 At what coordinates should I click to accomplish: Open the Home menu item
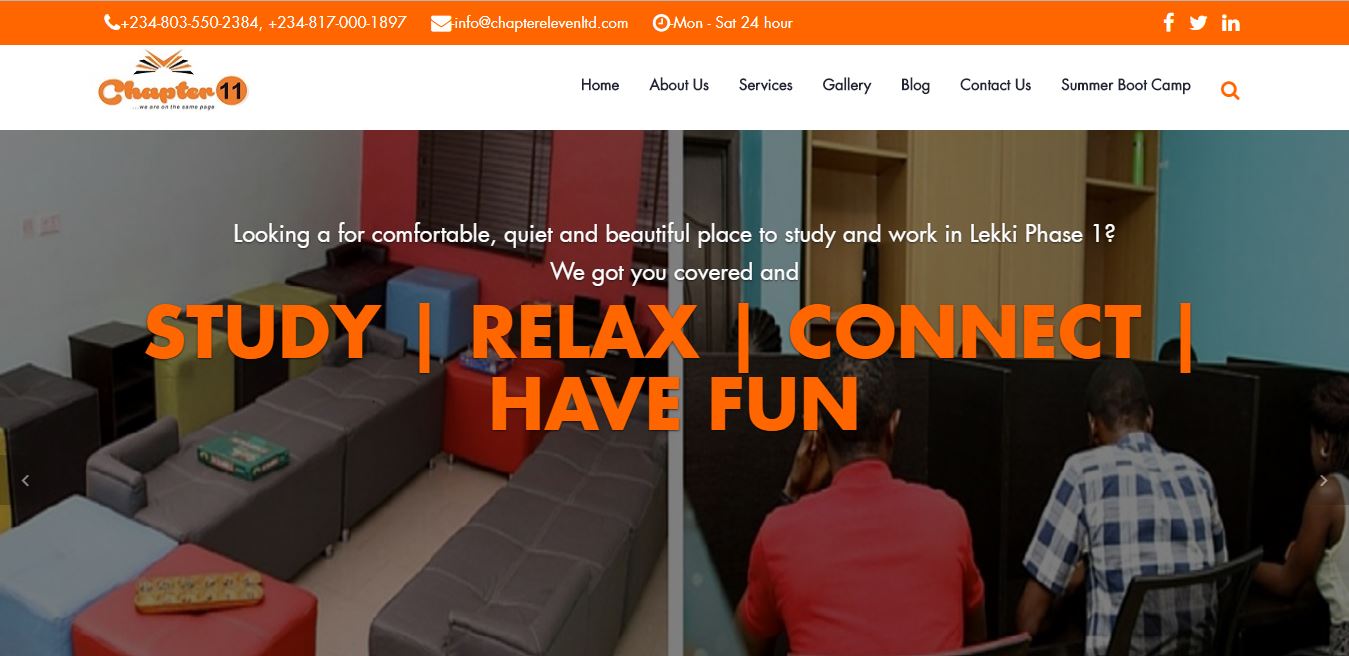pos(600,85)
